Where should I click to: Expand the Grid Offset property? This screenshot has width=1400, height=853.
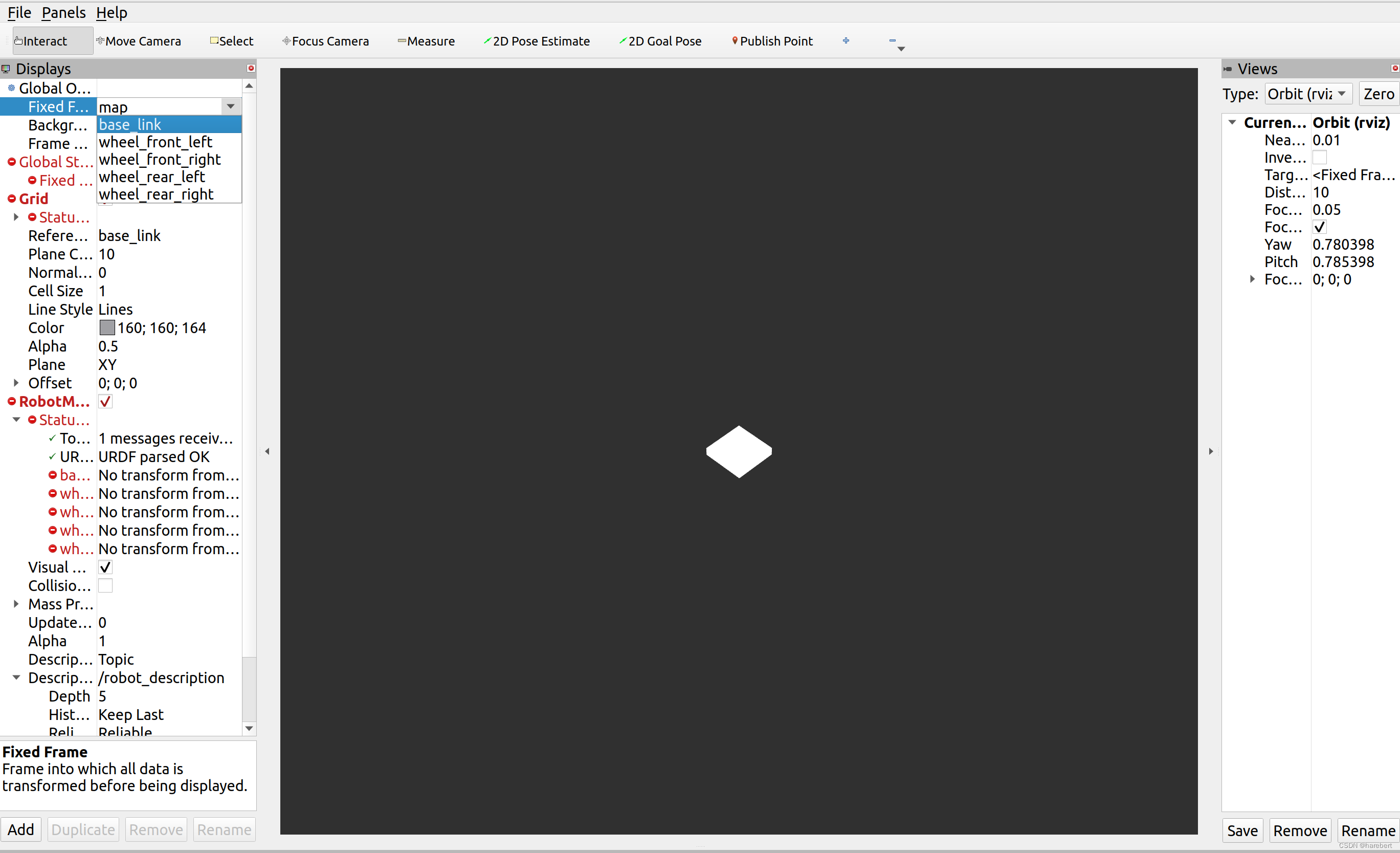coord(16,383)
